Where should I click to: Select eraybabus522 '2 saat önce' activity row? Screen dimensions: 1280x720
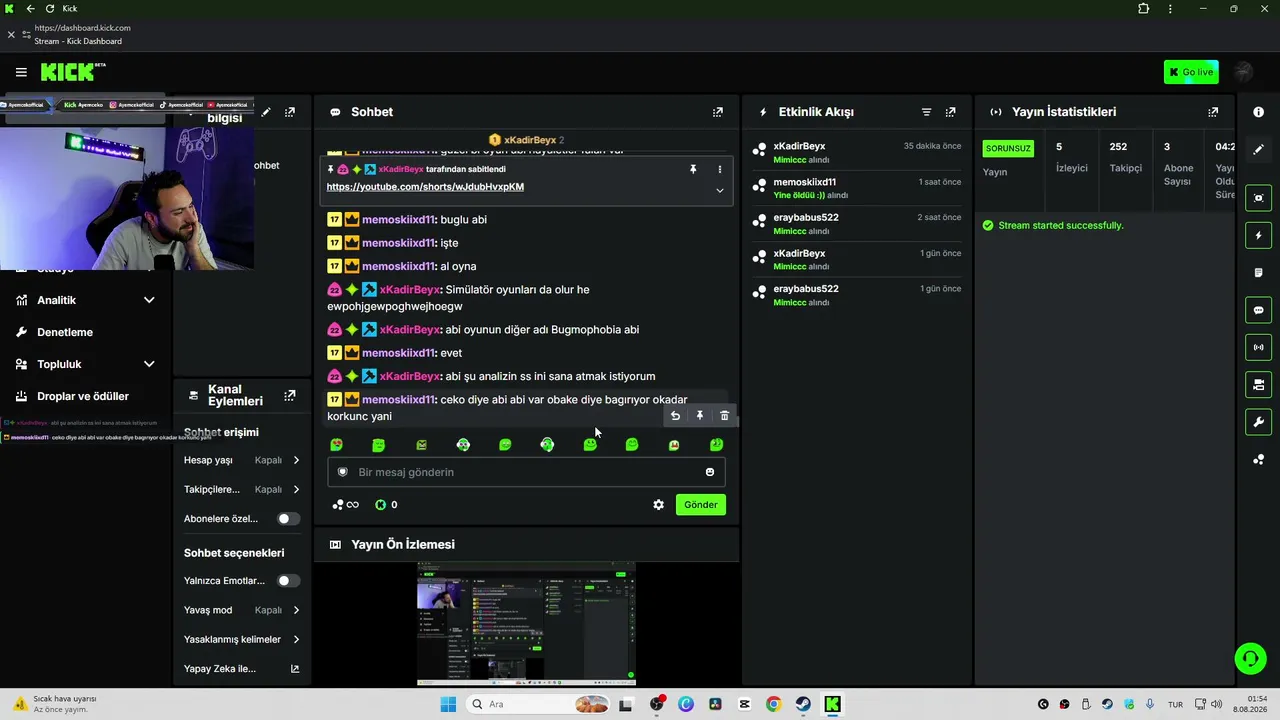pyautogui.click(x=856, y=223)
